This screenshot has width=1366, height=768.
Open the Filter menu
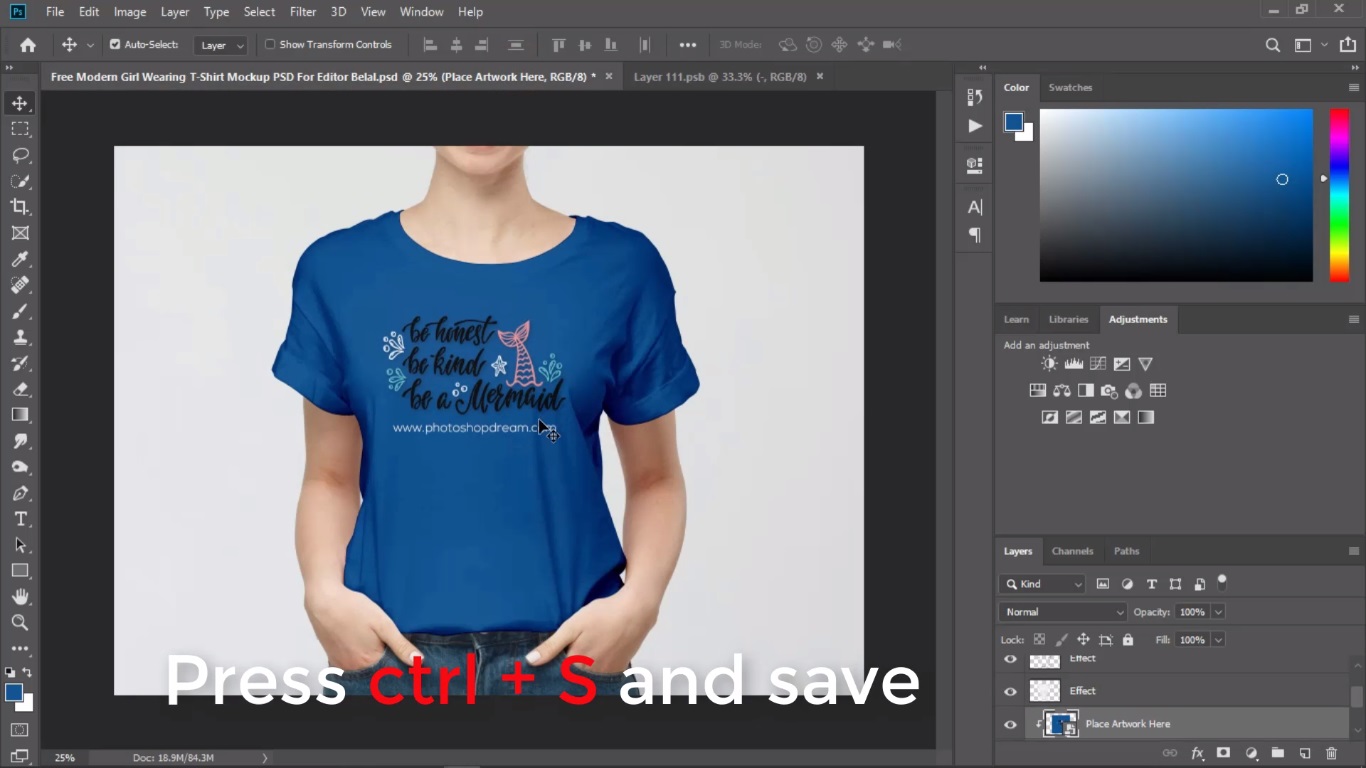[x=303, y=11]
